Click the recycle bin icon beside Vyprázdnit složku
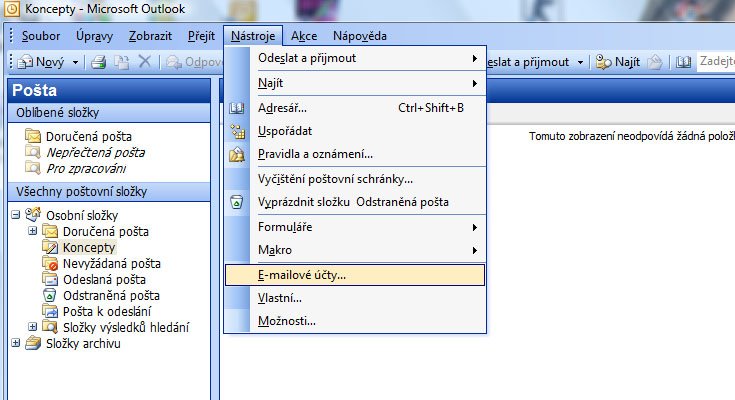The width and height of the screenshot is (735, 400). 237,202
